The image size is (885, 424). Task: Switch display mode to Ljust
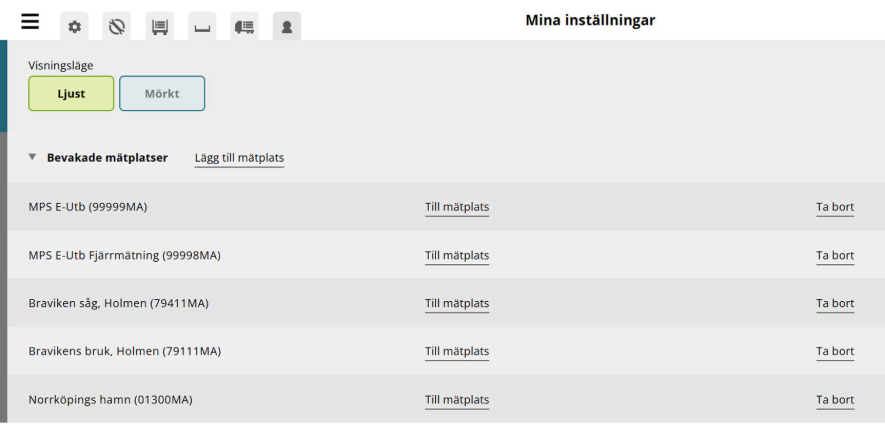point(71,94)
